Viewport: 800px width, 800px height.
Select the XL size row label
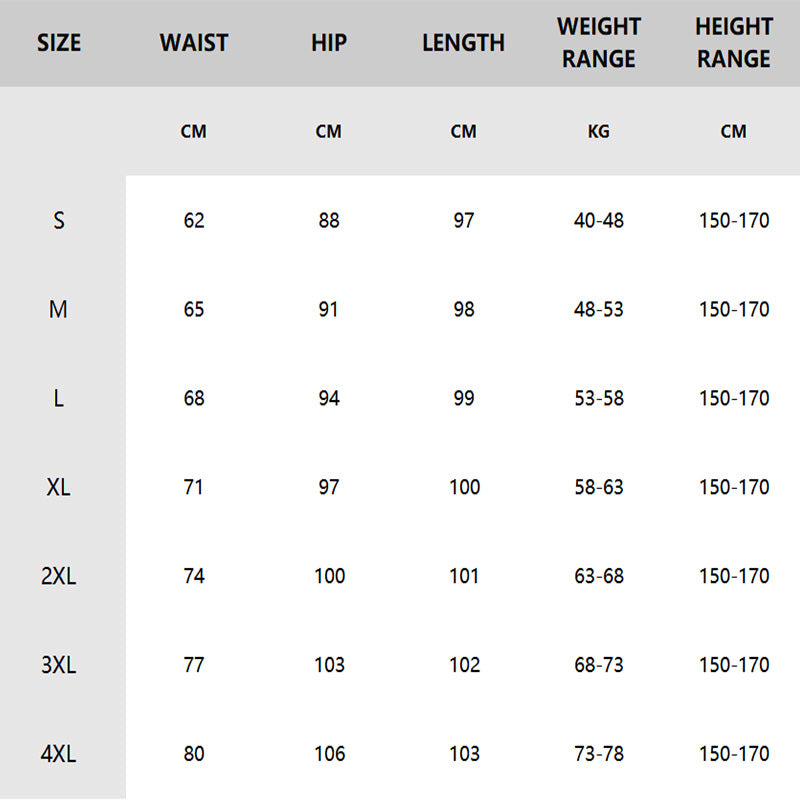(x=59, y=487)
